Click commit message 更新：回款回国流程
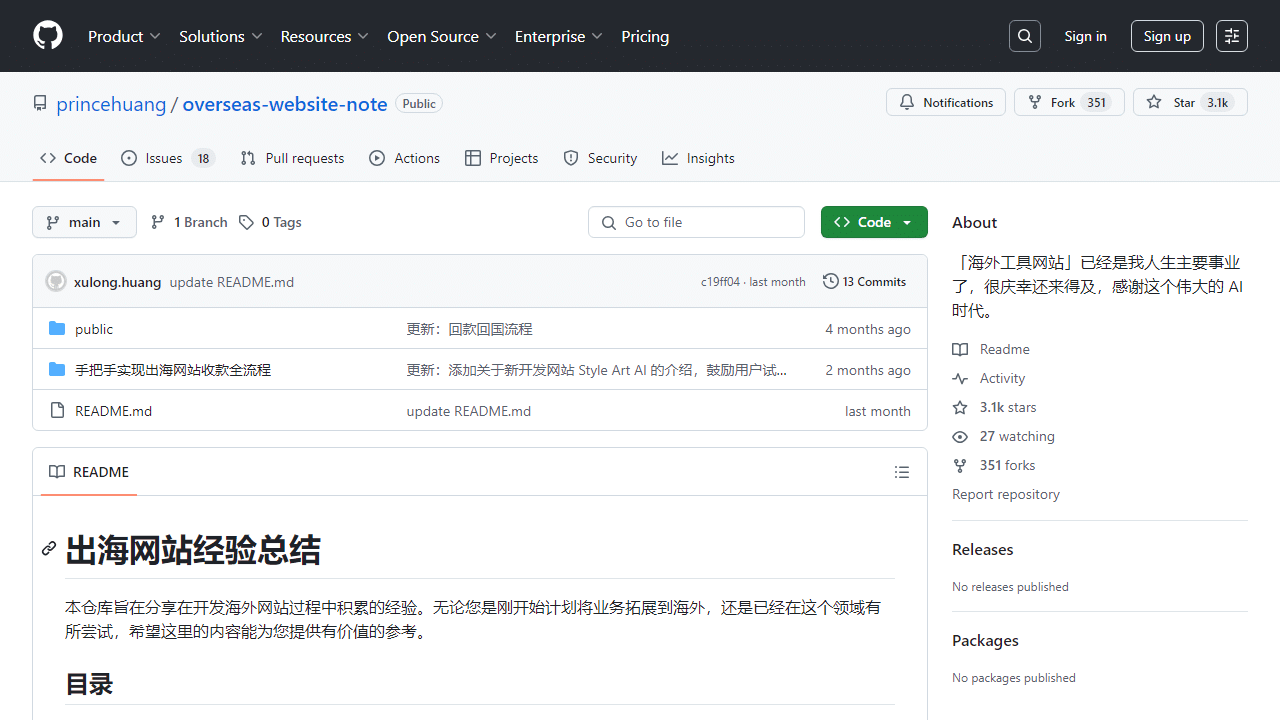This screenshot has height=720, width=1280. [x=469, y=329]
